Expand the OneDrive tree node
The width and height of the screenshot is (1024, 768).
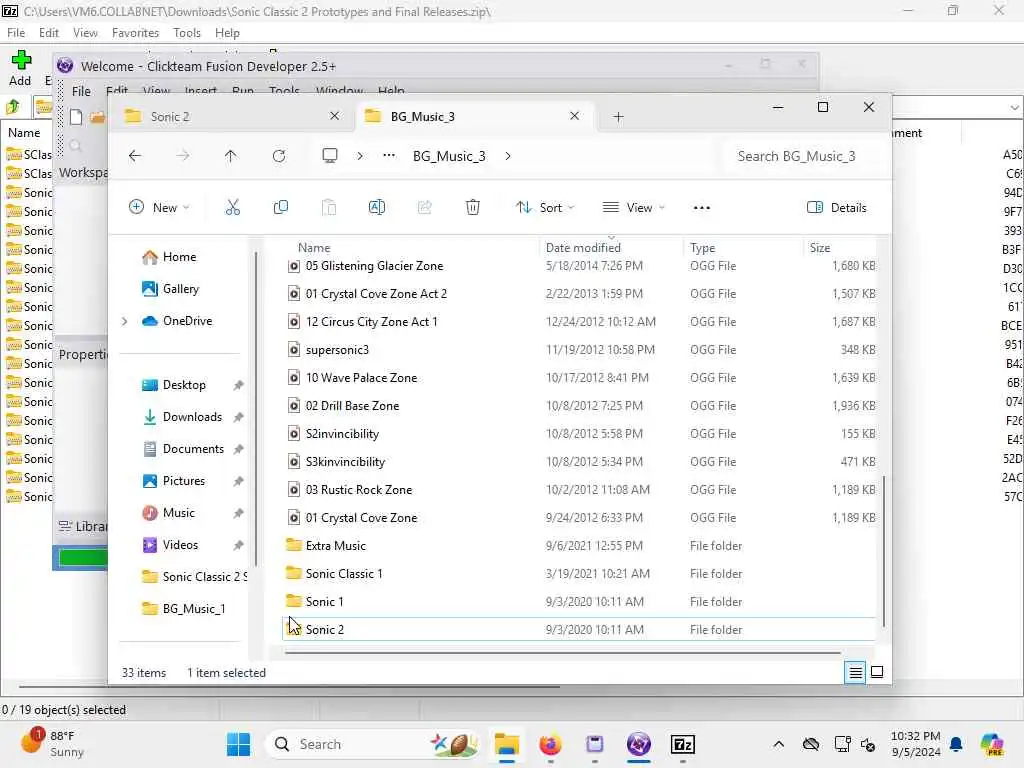tap(124, 321)
